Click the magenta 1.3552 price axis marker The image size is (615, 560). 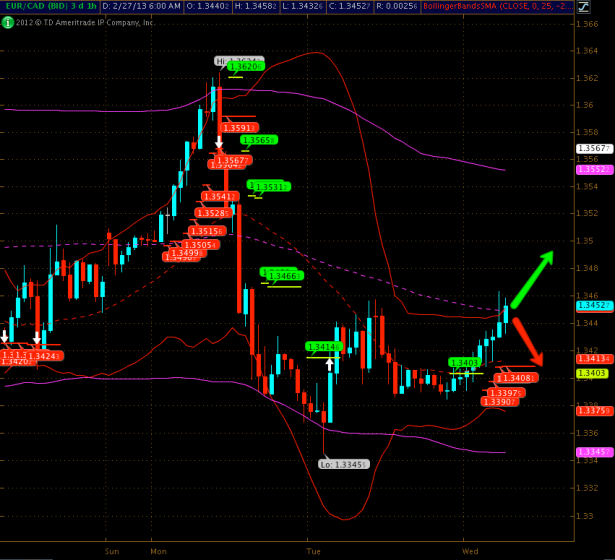[x=594, y=170]
